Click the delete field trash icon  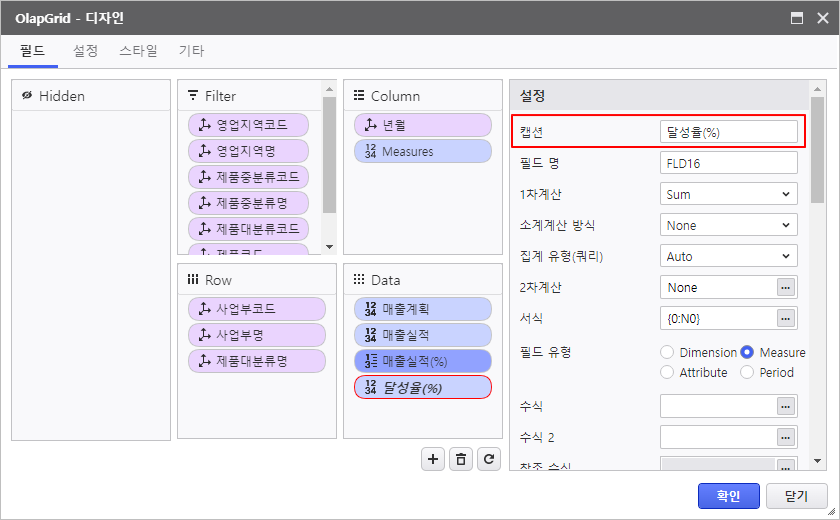[460, 458]
